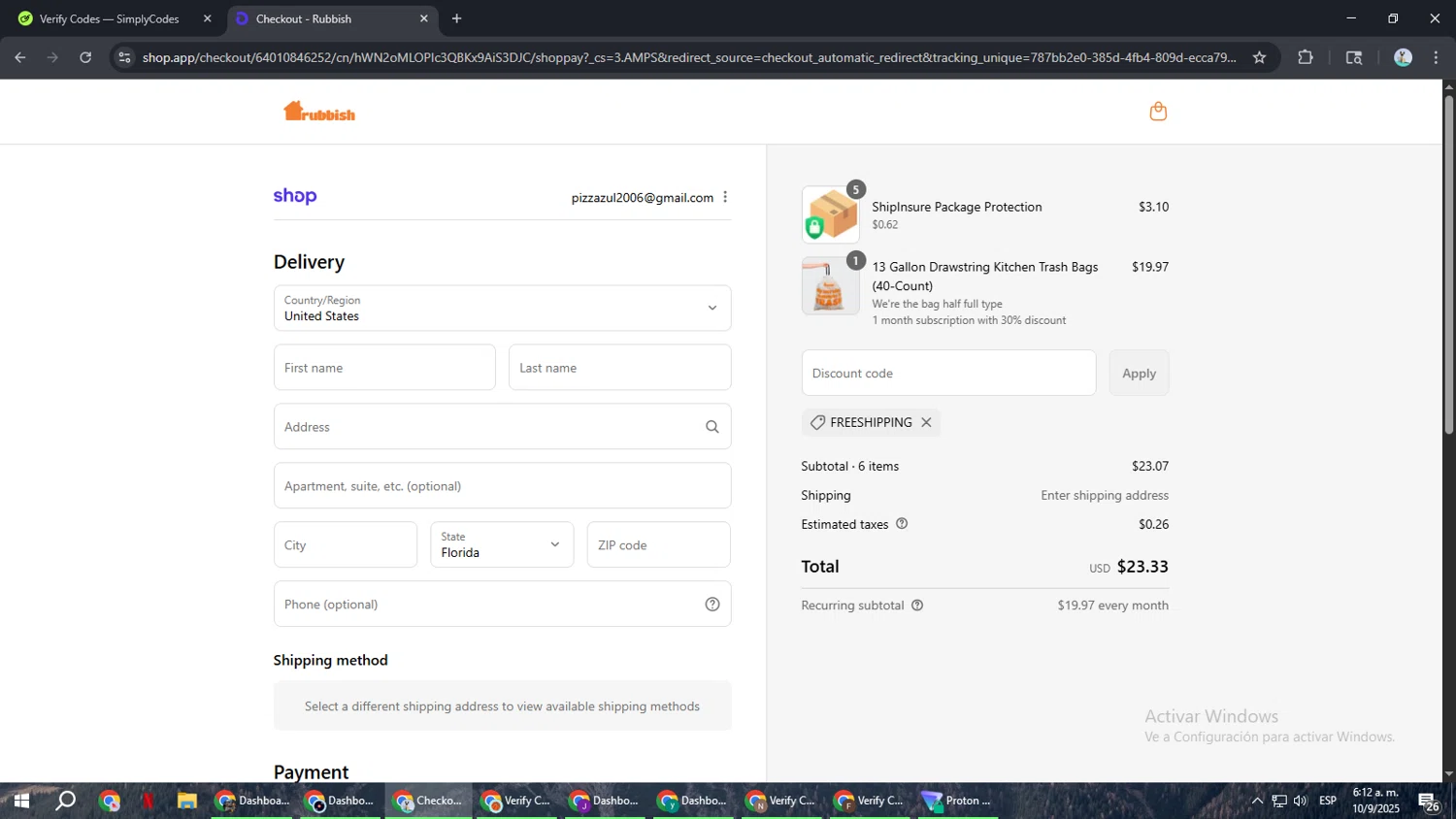Click the Trash Bags product thumbnail

[x=830, y=286]
